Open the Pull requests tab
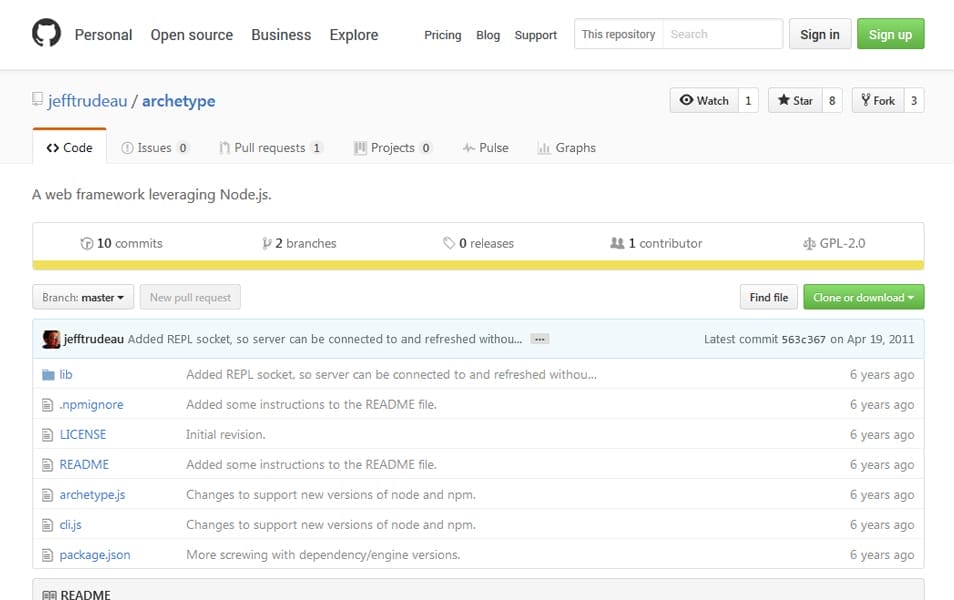This screenshot has width=954, height=600. pyautogui.click(x=270, y=148)
